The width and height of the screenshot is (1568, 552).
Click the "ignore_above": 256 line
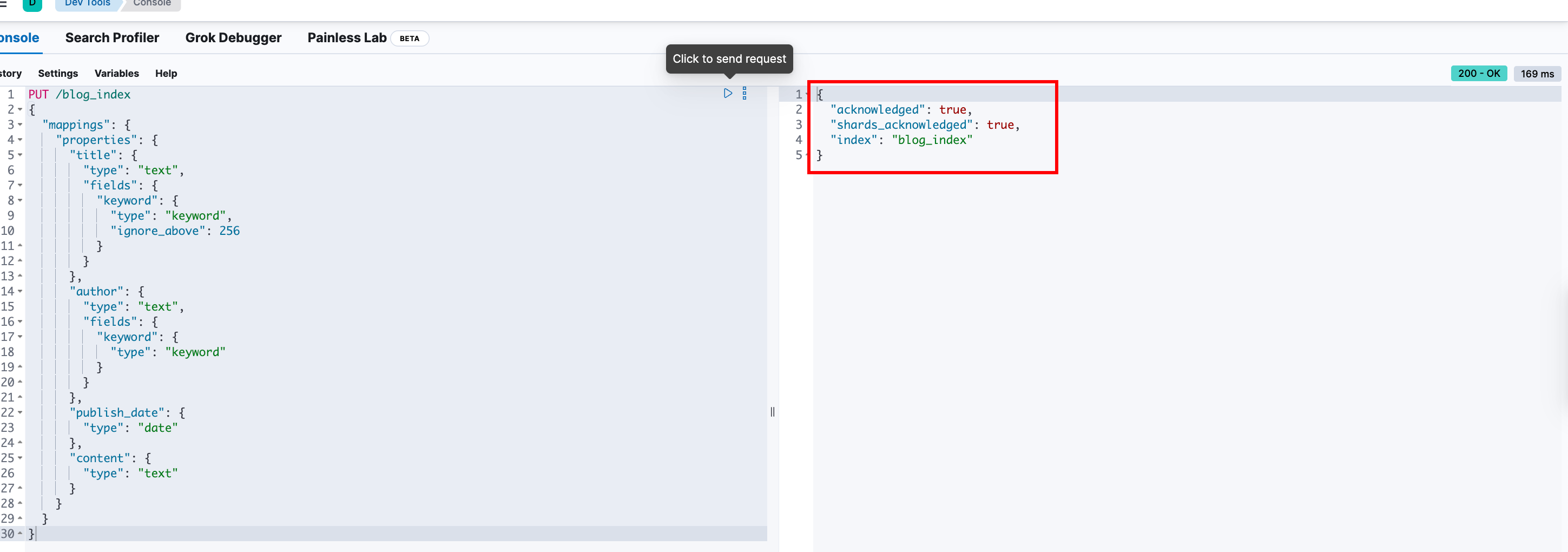pos(175,231)
